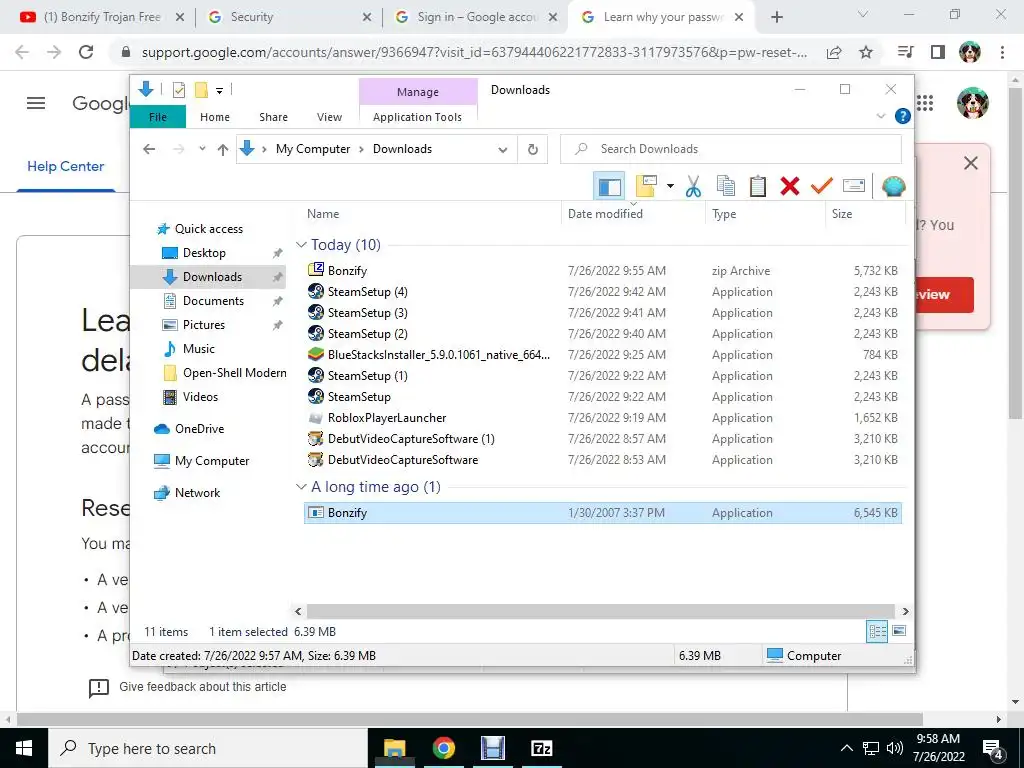The image size is (1024, 768).
Task: Open the View ribbon tab
Action: pyautogui.click(x=329, y=117)
